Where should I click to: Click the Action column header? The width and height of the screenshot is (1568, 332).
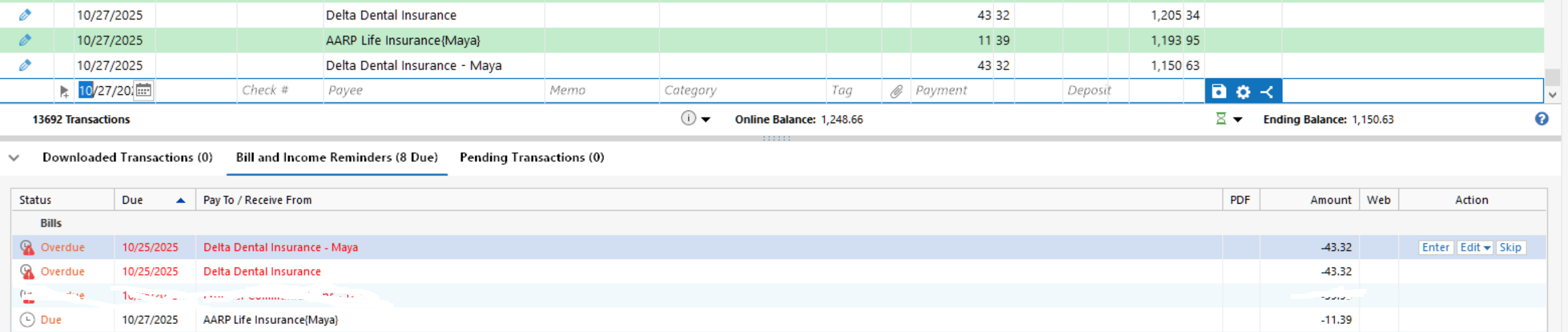tap(1471, 200)
